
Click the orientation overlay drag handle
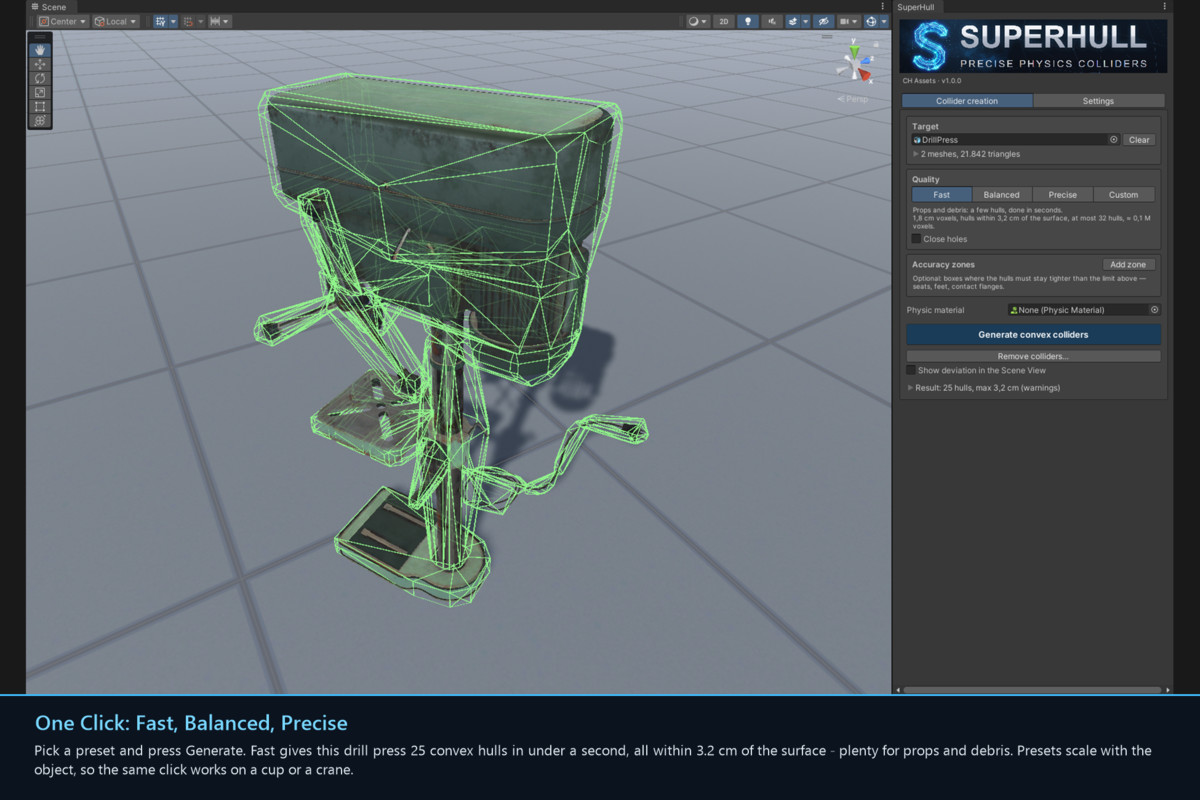tap(827, 37)
